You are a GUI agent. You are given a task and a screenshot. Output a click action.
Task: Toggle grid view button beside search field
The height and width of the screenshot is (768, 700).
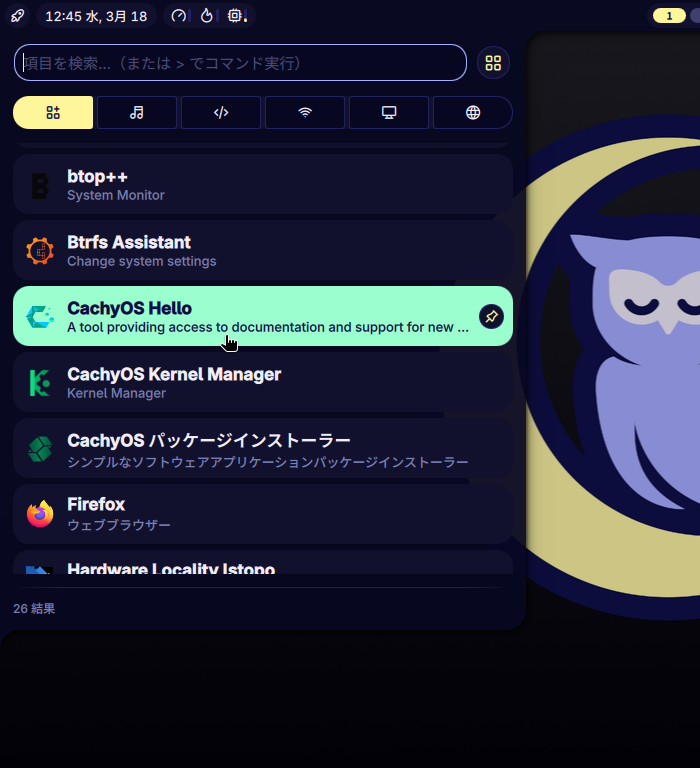[x=493, y=63]
